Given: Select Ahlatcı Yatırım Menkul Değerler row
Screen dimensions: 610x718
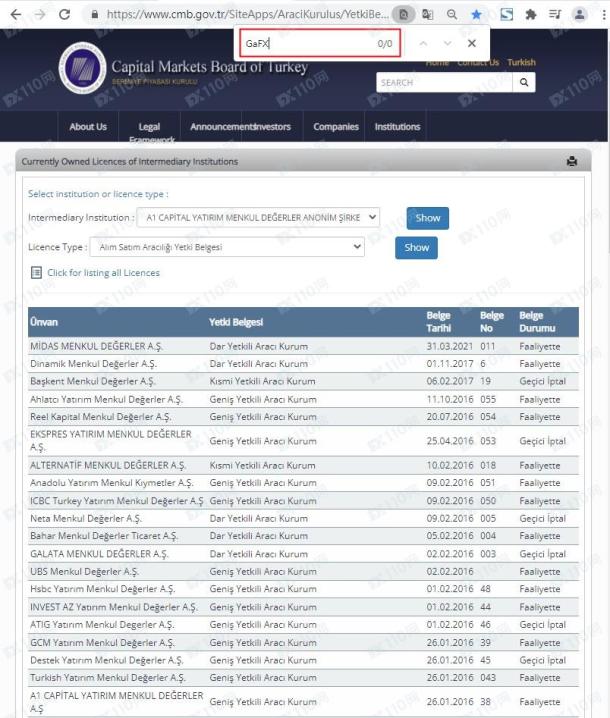Looking at the screenshot, I should (x=303, y=399).
